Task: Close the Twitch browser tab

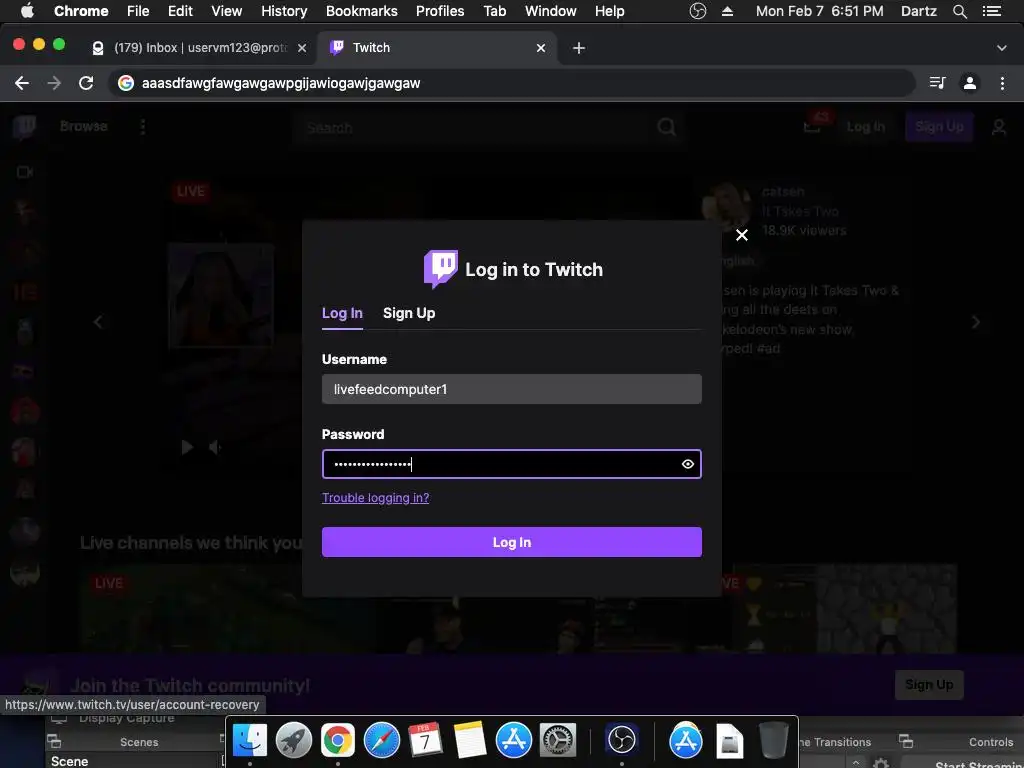Action: [x=541, y=48]
